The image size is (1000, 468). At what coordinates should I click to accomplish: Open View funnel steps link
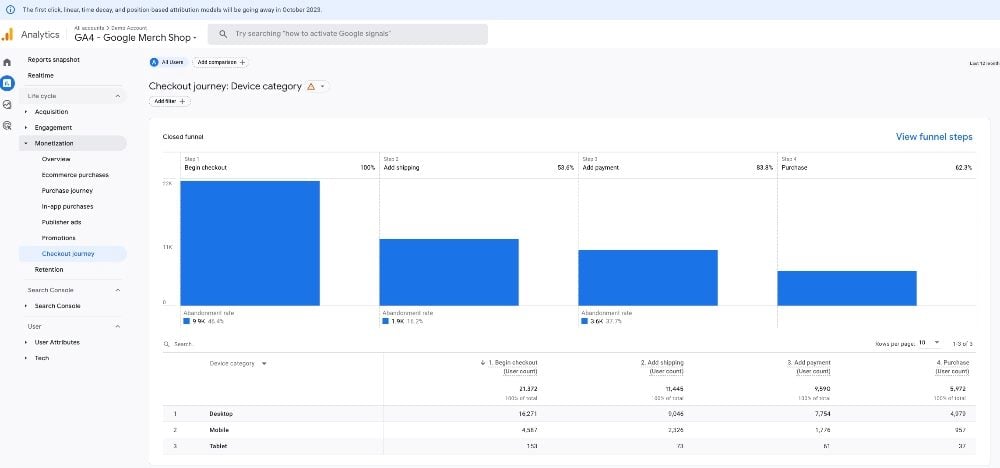(x=934, y=136)
